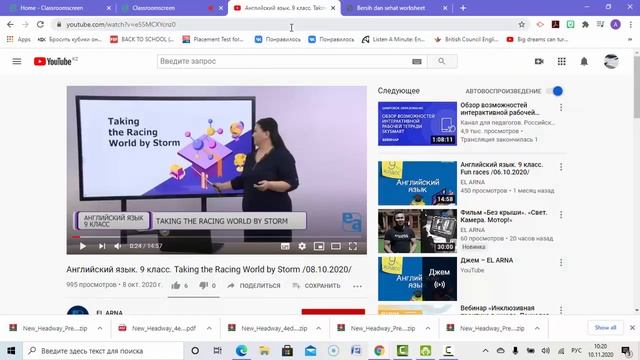Close the downloads bar
The height and width of the screenshot is (360, 640).
point(632,328)
